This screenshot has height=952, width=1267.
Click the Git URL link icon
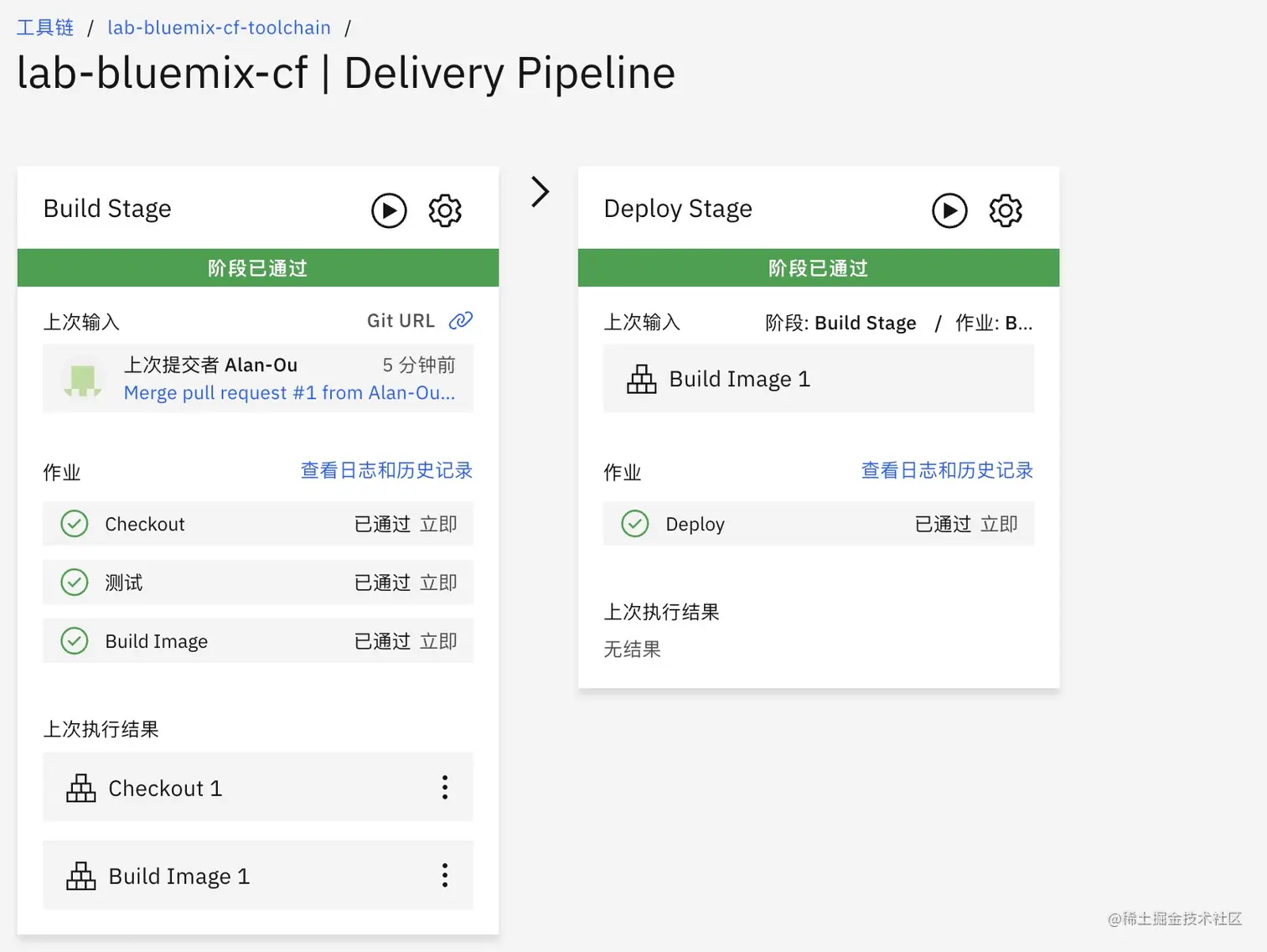[x=461, y=320]
